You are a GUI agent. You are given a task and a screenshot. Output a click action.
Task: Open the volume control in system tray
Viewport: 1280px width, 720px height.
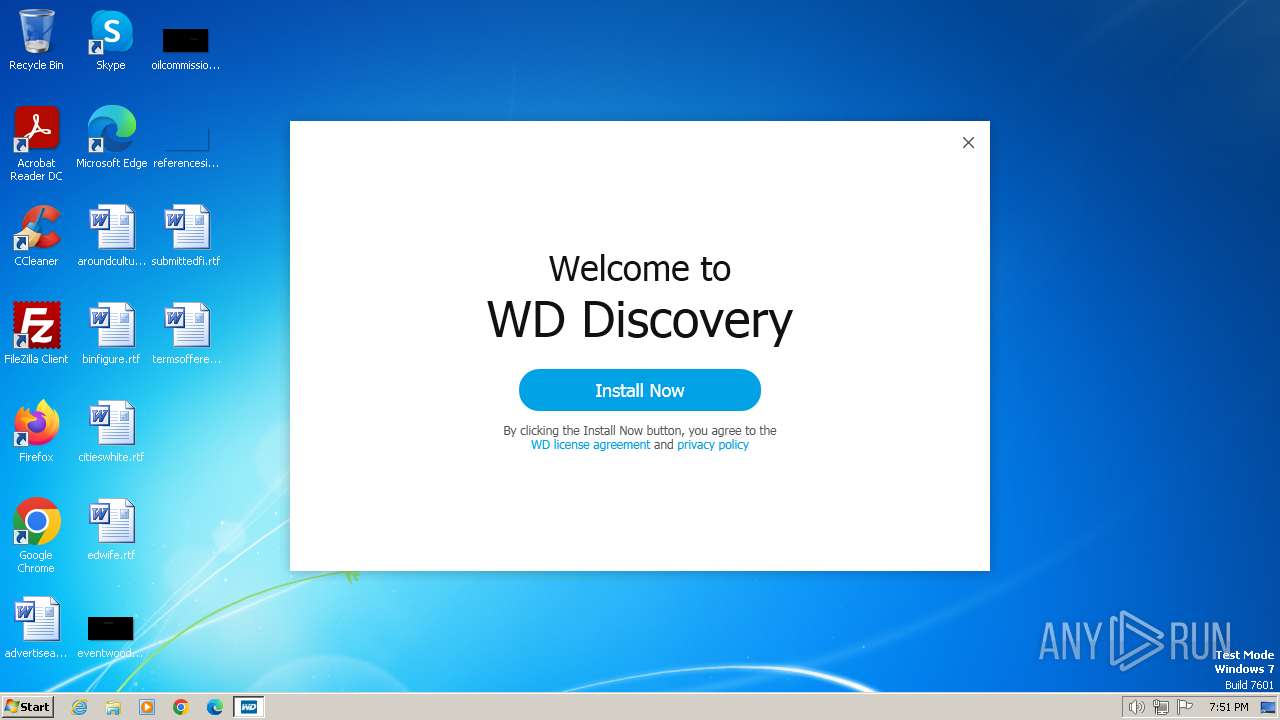[1137, 707]
